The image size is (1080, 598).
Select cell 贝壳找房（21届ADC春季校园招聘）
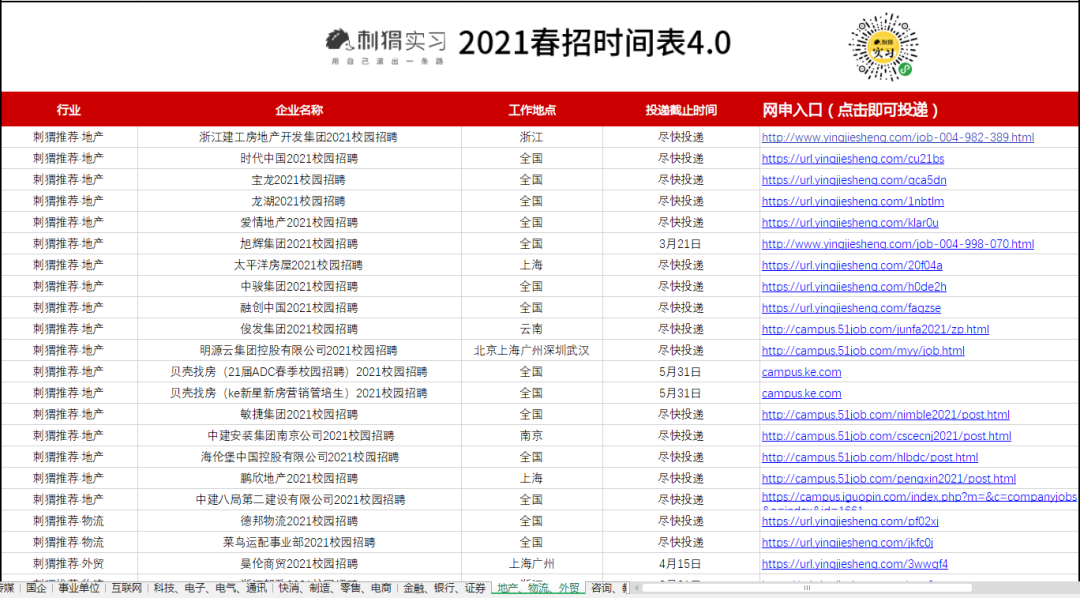(299, 372)
